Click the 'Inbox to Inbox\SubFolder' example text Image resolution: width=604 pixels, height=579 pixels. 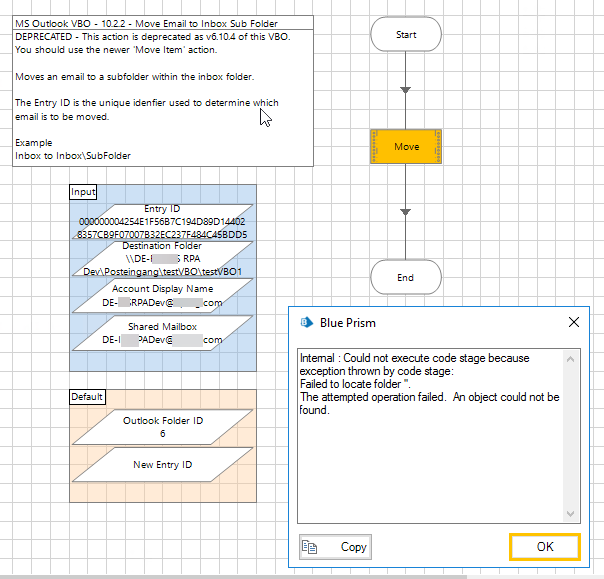coord(73,156)
